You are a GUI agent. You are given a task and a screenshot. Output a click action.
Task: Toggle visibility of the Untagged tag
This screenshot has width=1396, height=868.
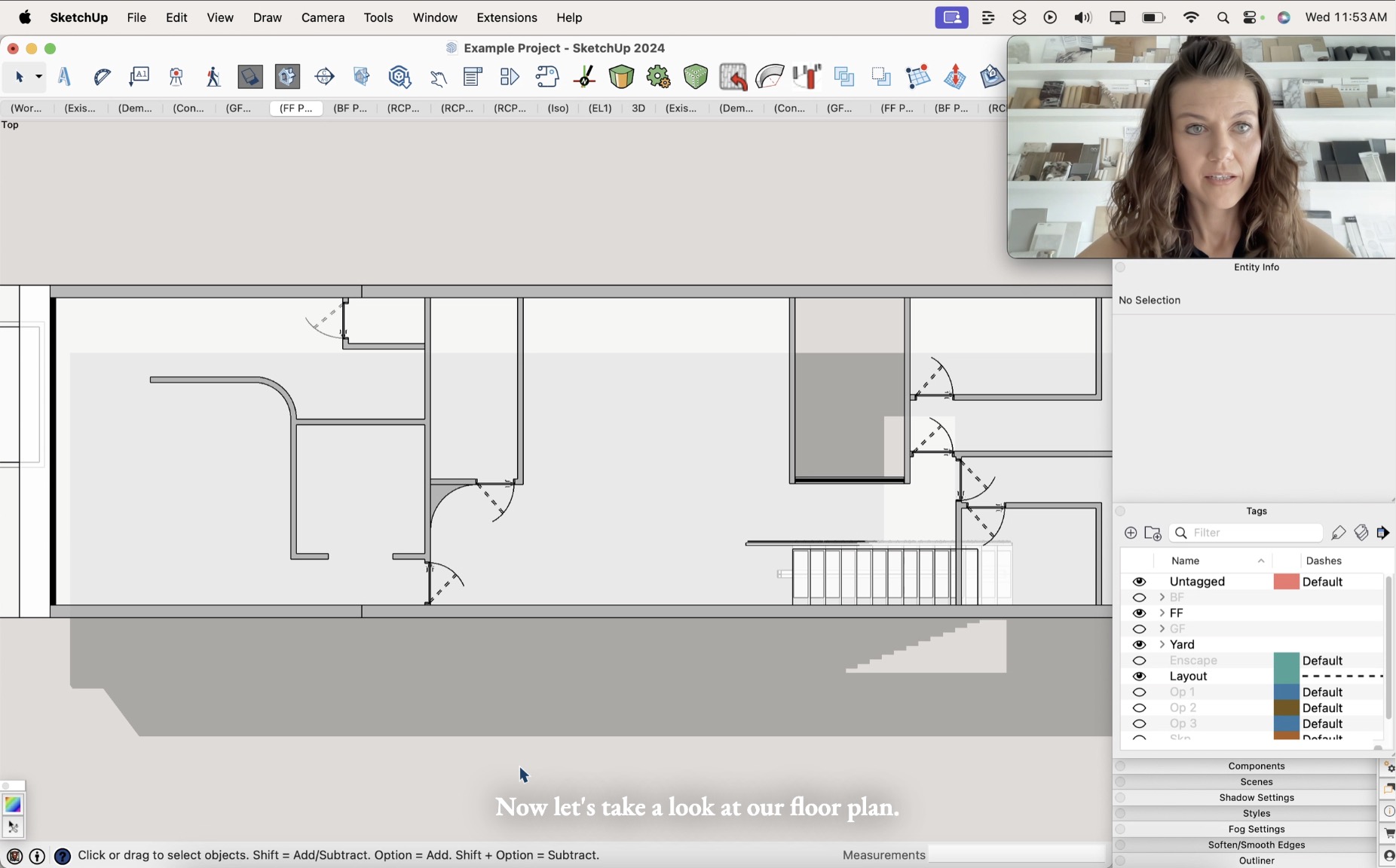coord(1139,582)
